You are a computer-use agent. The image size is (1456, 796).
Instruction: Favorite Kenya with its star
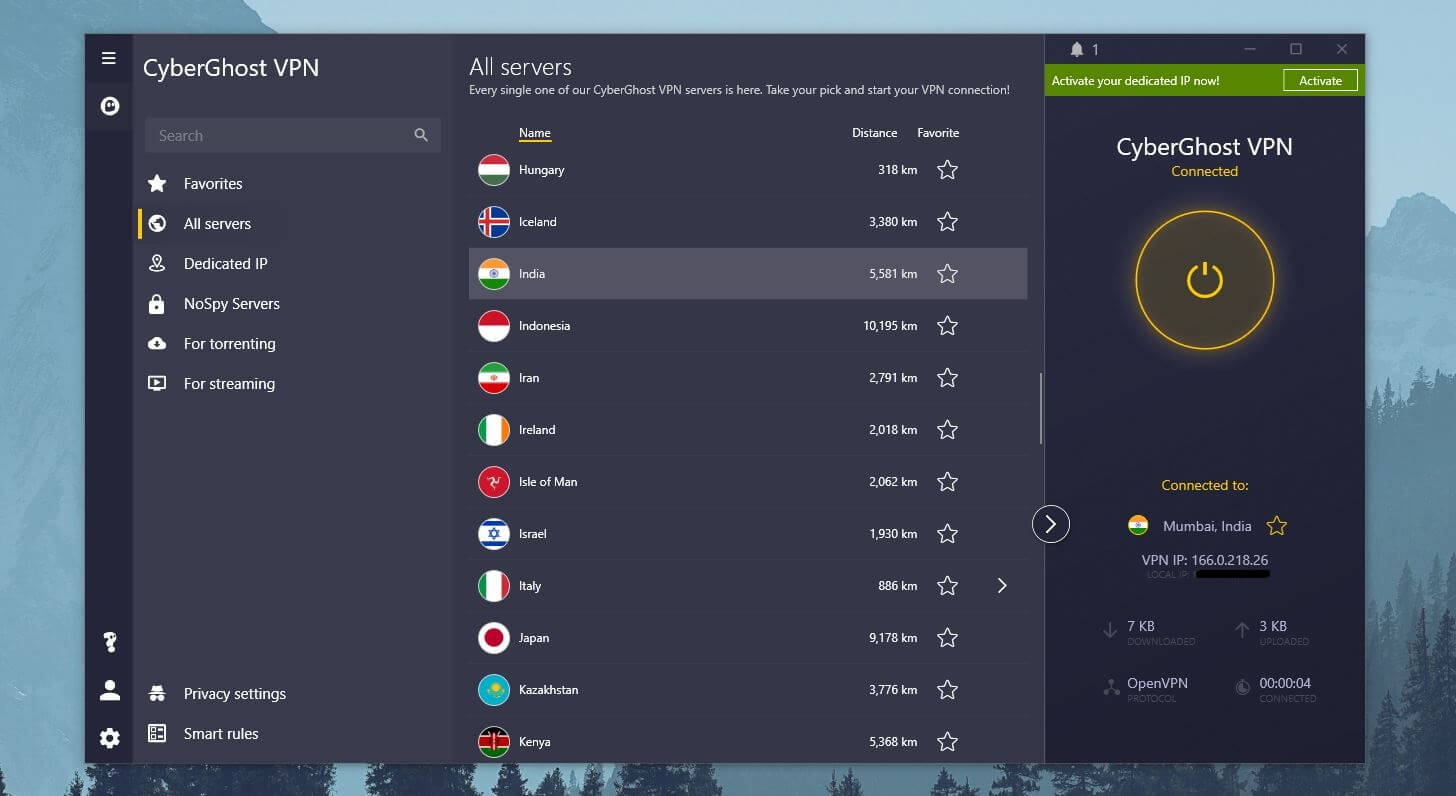[x=947, y=742]
